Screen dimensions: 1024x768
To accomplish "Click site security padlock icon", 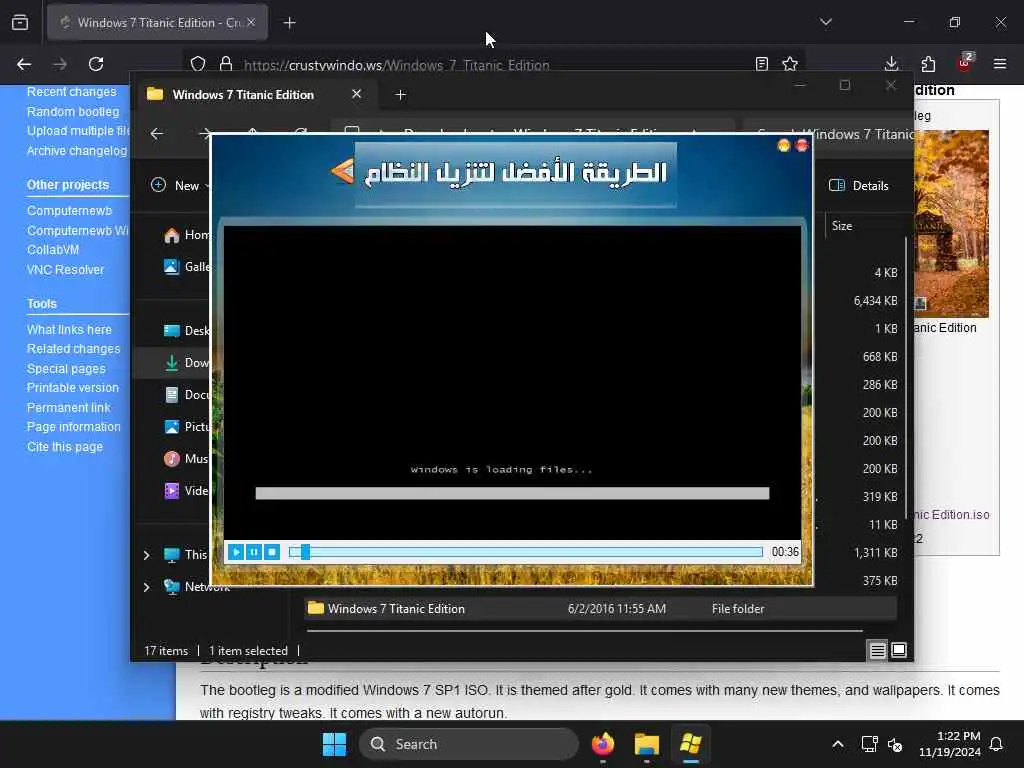I will [226, 64].
